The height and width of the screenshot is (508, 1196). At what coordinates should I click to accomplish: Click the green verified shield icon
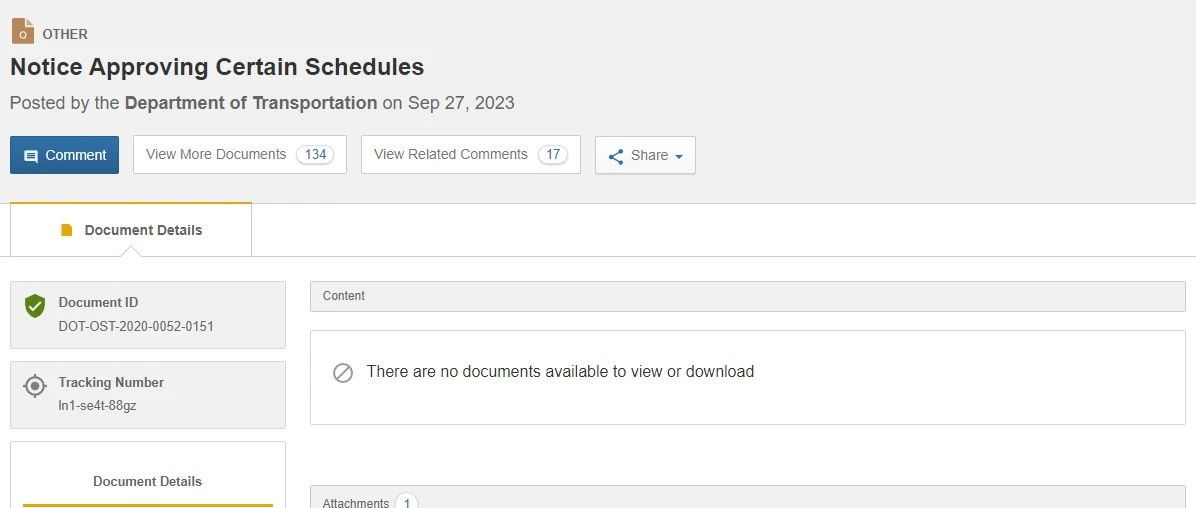[x=35, y=306]
